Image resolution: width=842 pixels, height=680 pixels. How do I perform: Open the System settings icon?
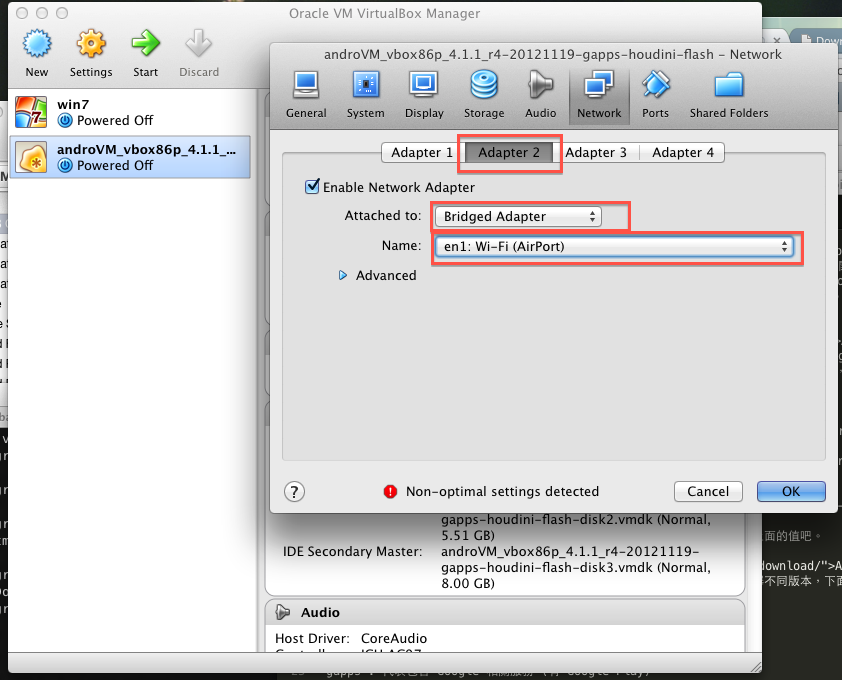tap(365, 94)
